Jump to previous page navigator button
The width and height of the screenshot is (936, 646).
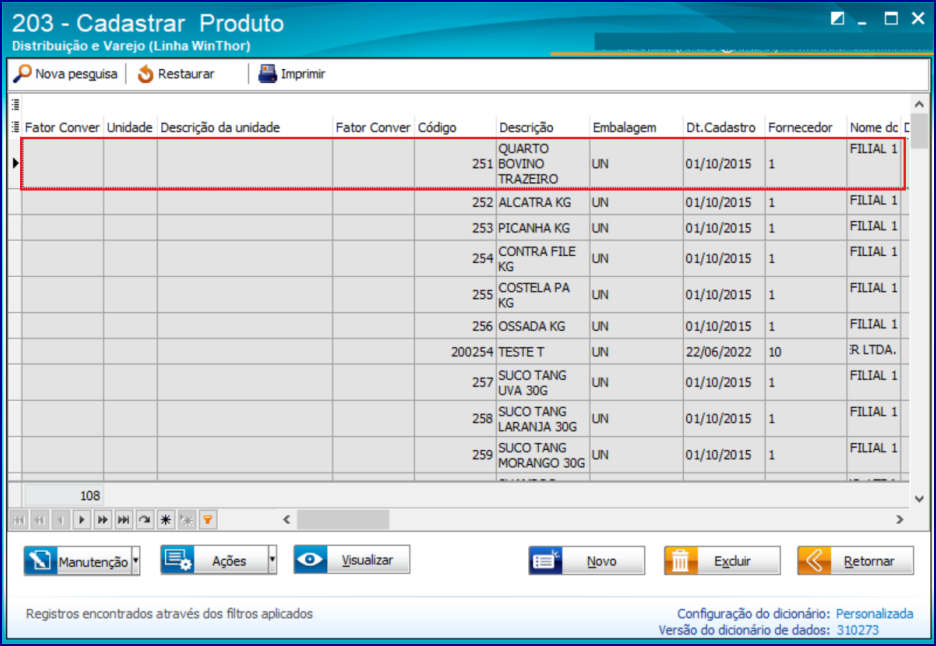click(39, 520)
